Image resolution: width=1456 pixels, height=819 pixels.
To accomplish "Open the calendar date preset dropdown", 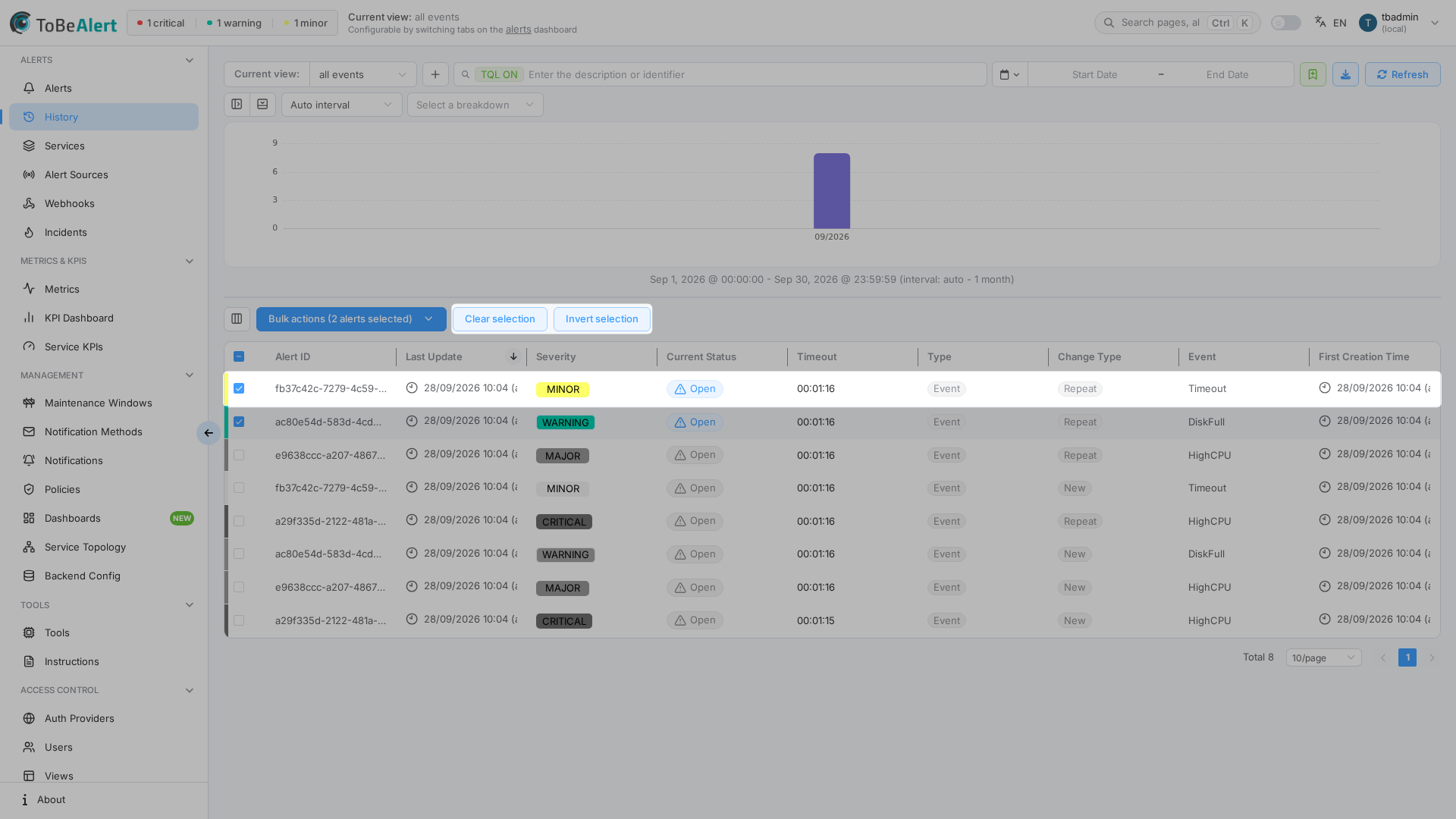I will (1009, 74).
